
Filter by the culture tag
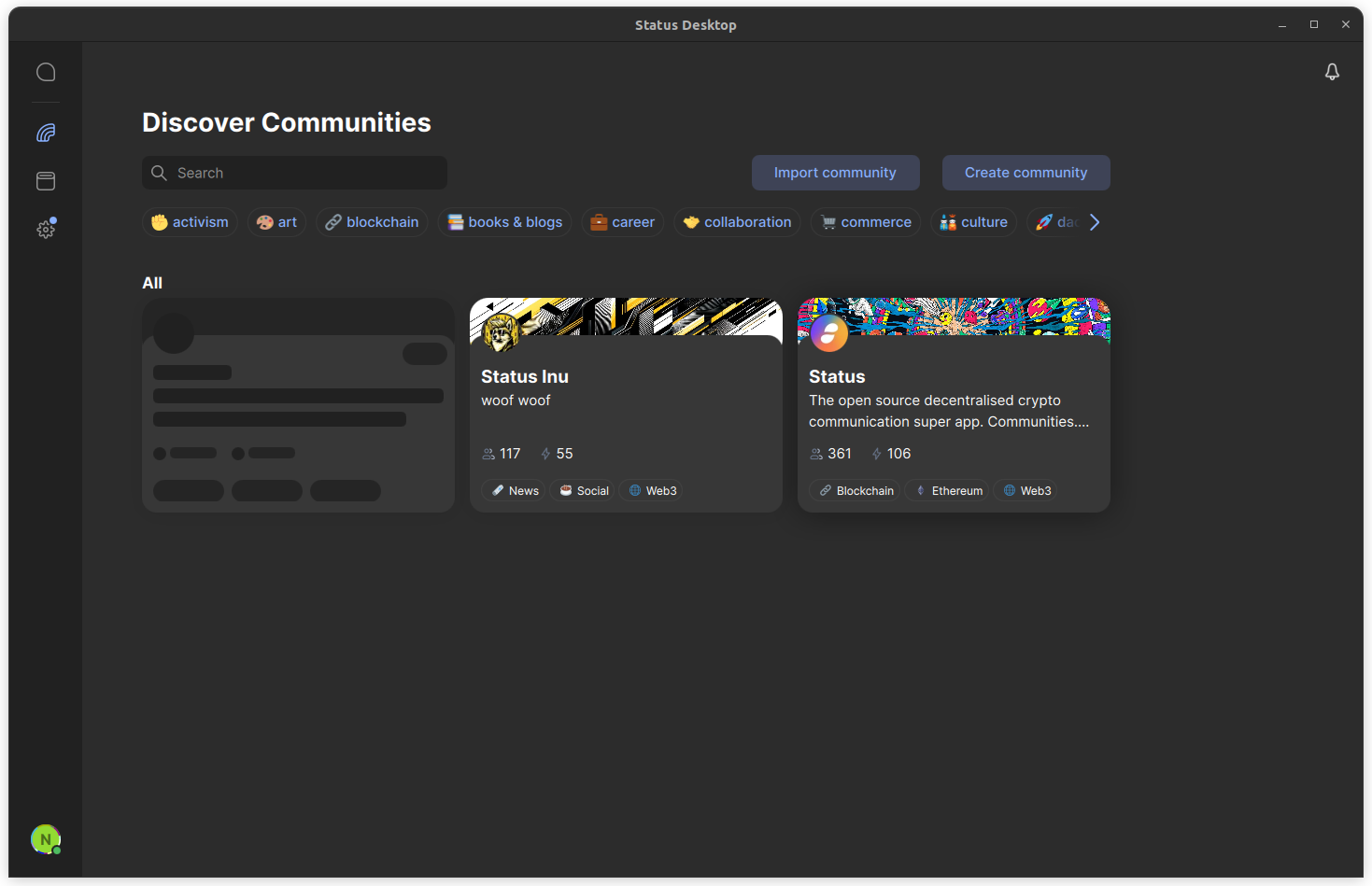(973, 222)
